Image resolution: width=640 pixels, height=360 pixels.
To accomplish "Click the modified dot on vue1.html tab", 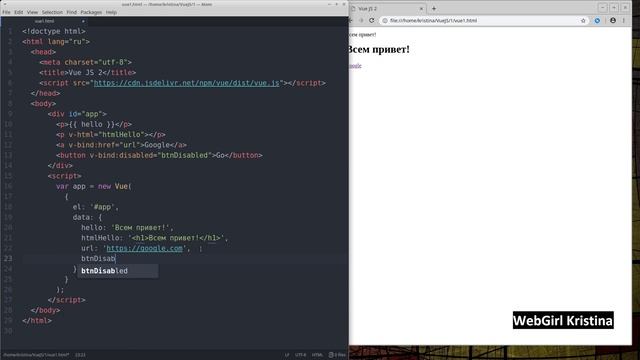I will [83, 21].
